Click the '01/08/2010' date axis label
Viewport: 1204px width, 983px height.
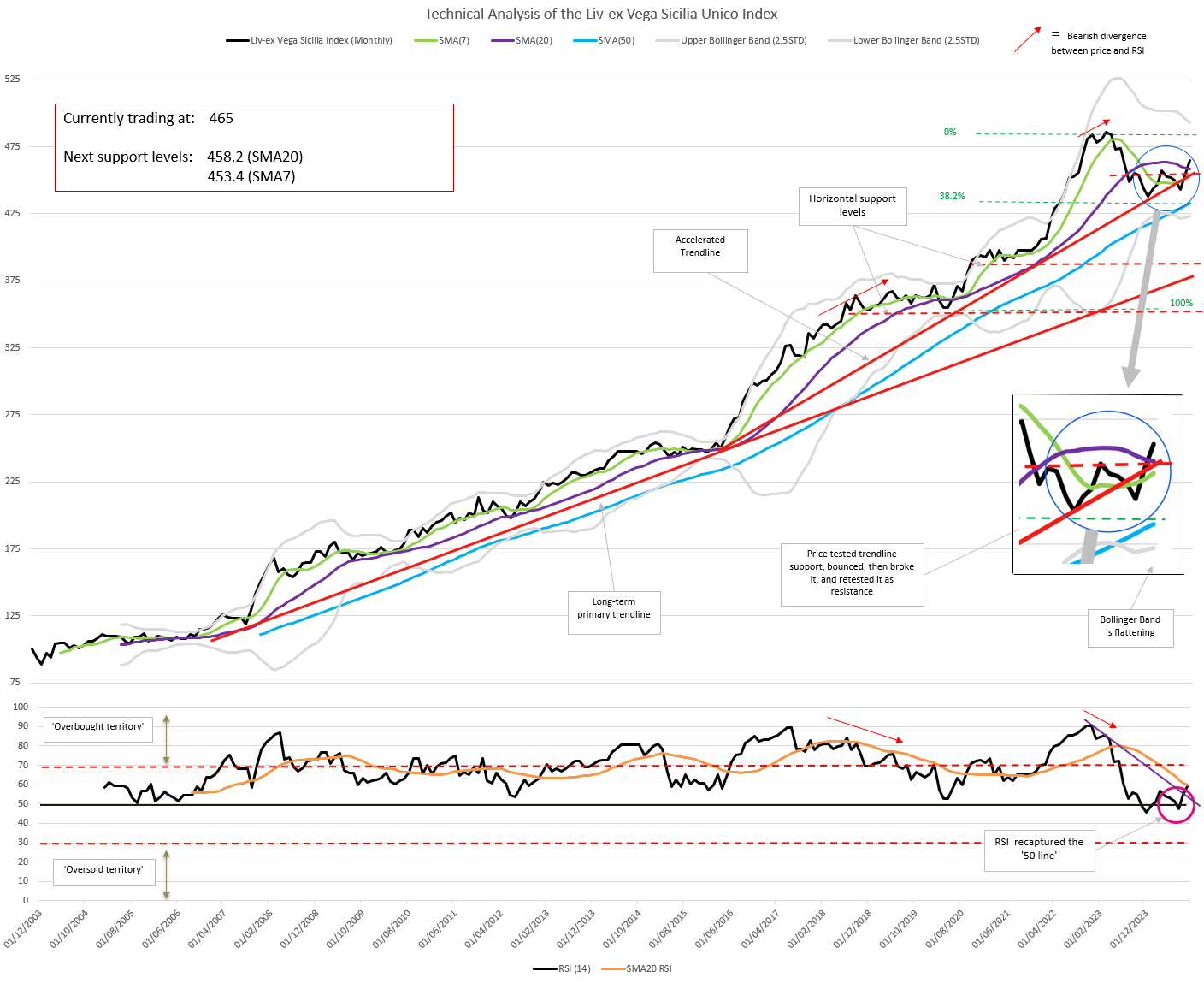(x=392, y=928)
